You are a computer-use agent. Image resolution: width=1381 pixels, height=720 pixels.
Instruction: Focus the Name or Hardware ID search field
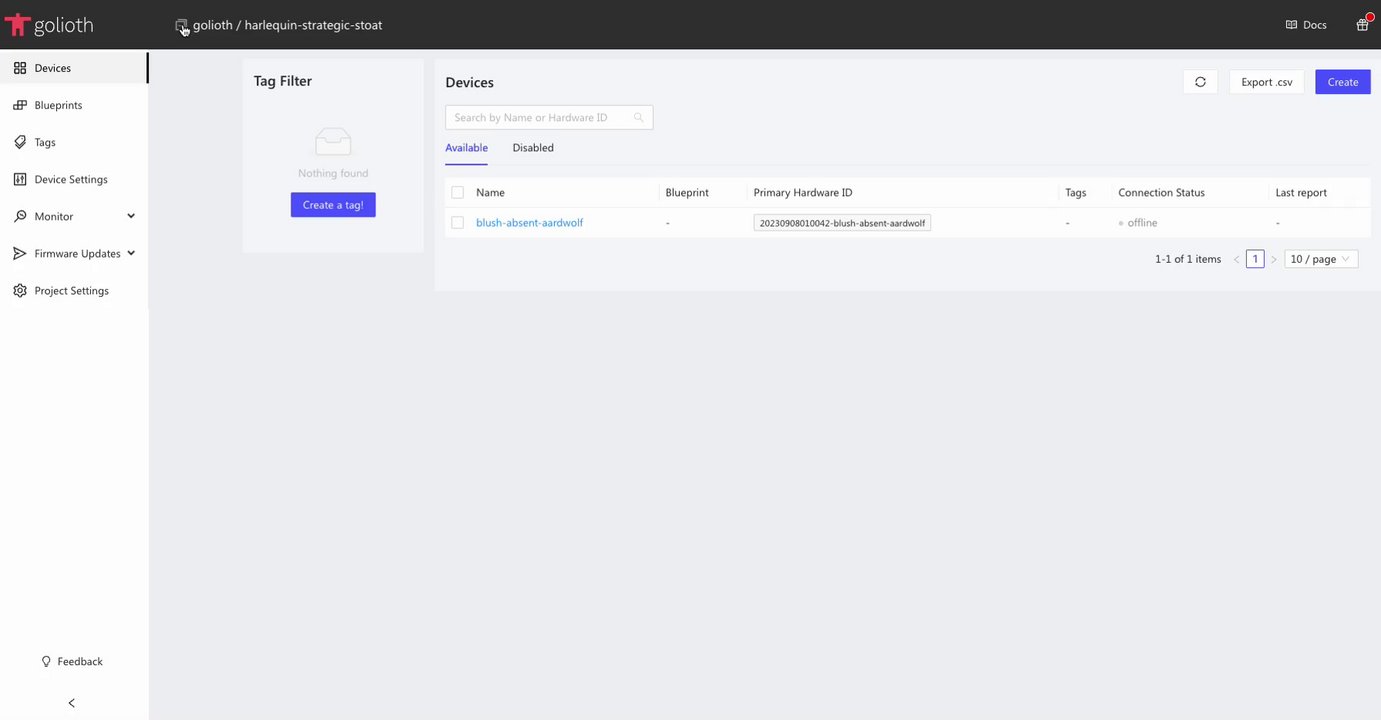pos(540,118)
